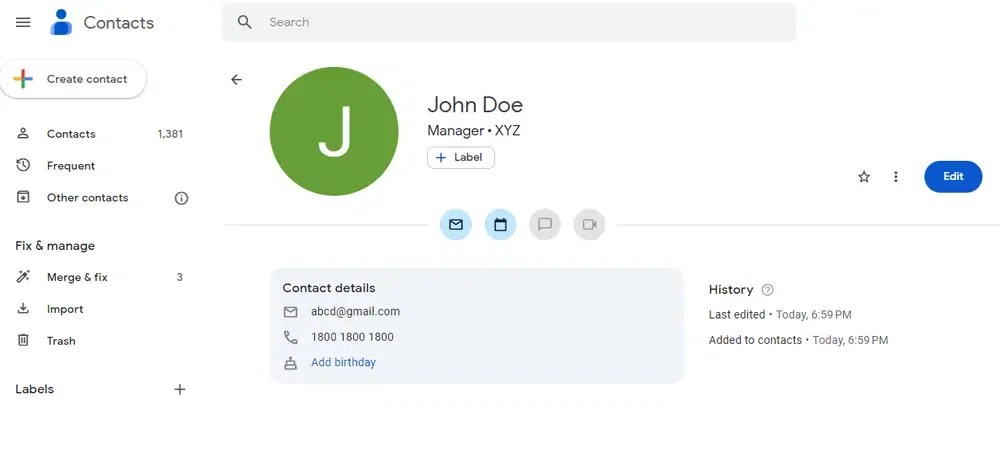Open Merge & fix suggestions
Viewport: 1000px width, 453px height.
(77, 277)
